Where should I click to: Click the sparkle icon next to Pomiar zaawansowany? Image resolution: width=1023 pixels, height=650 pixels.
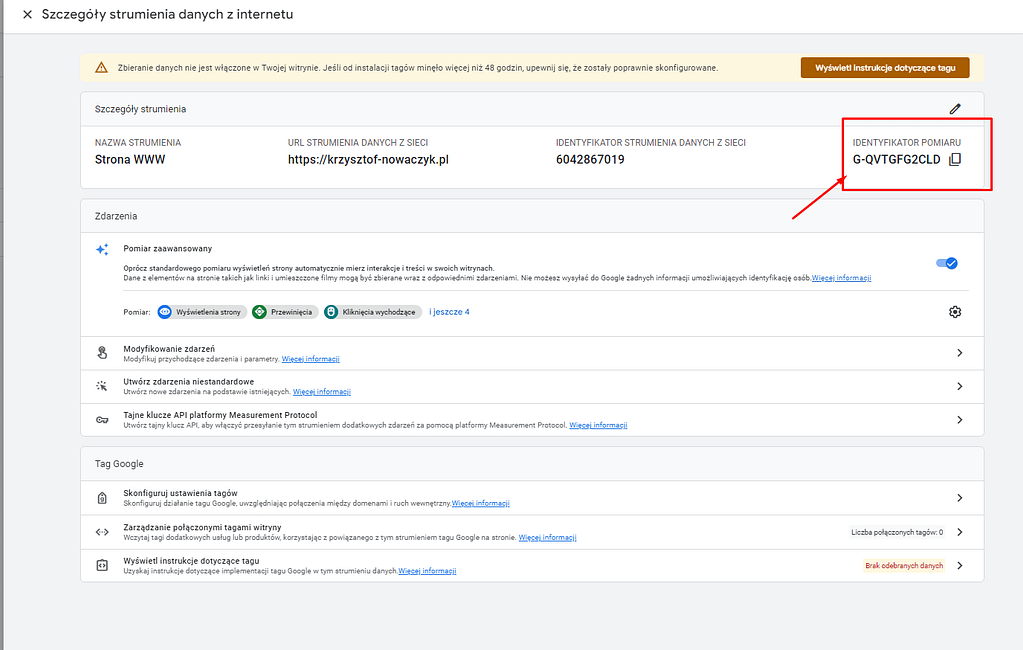101,247
